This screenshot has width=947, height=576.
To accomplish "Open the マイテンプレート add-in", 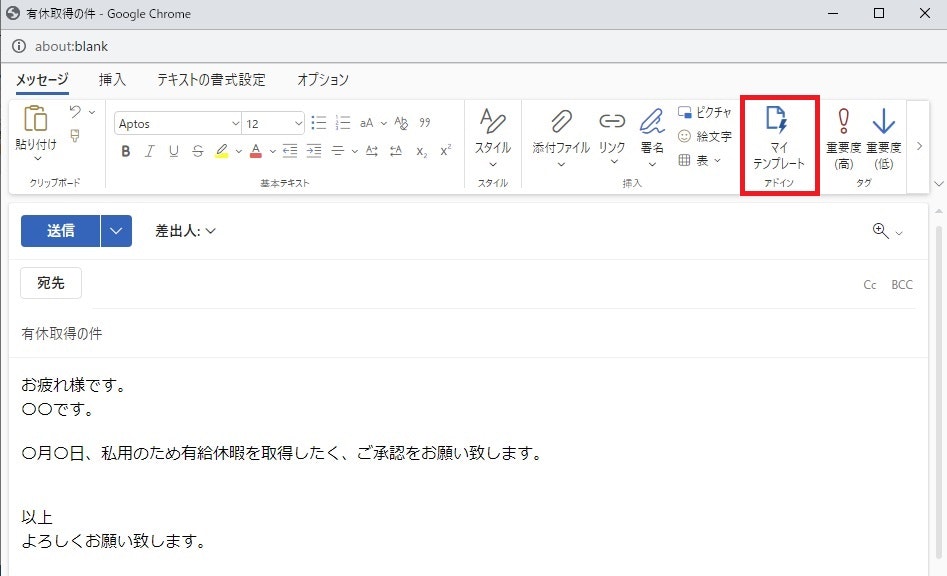I will point(779,138).
